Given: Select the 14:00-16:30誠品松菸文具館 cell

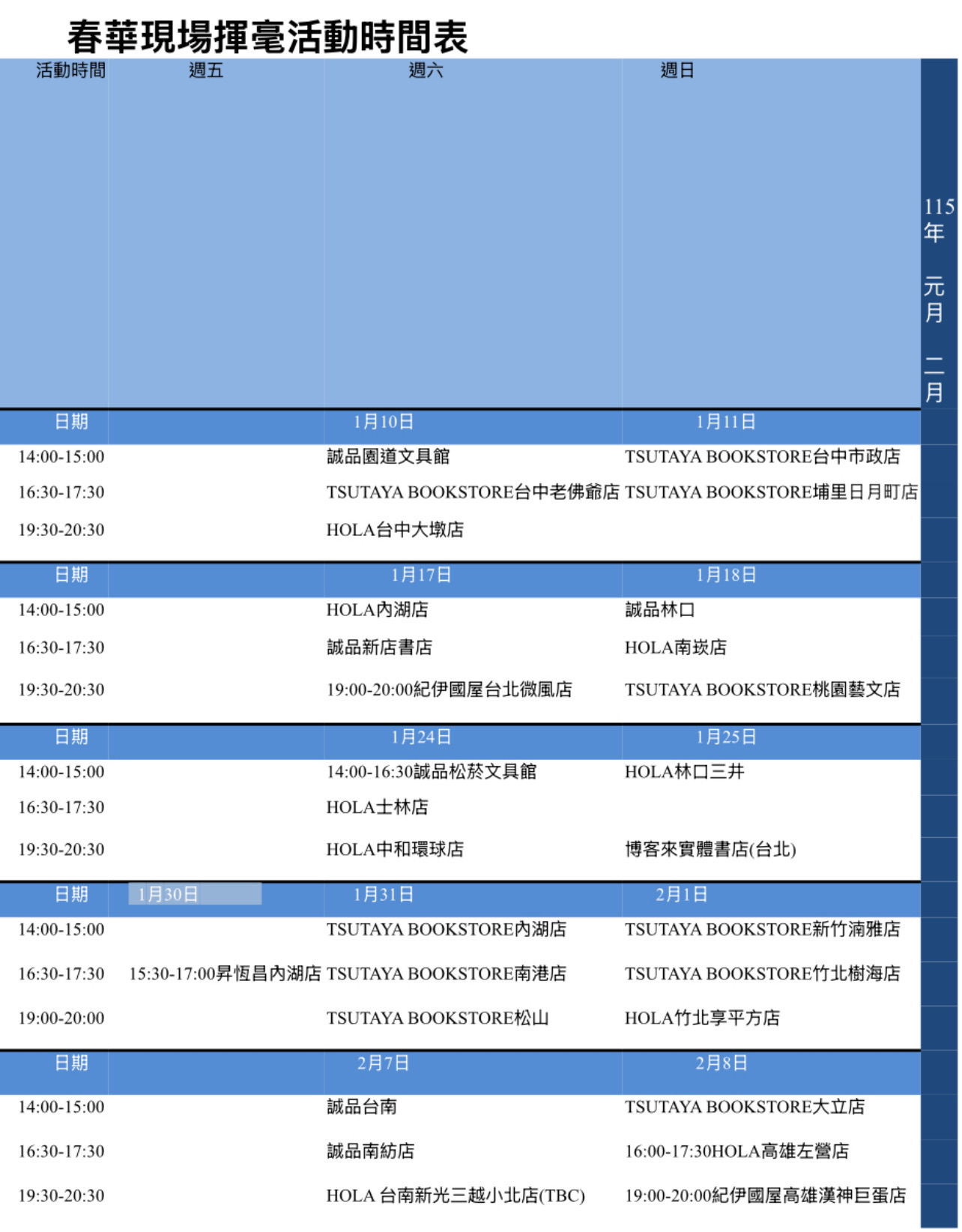Looking at the screenshot, I should click(432, 772).
